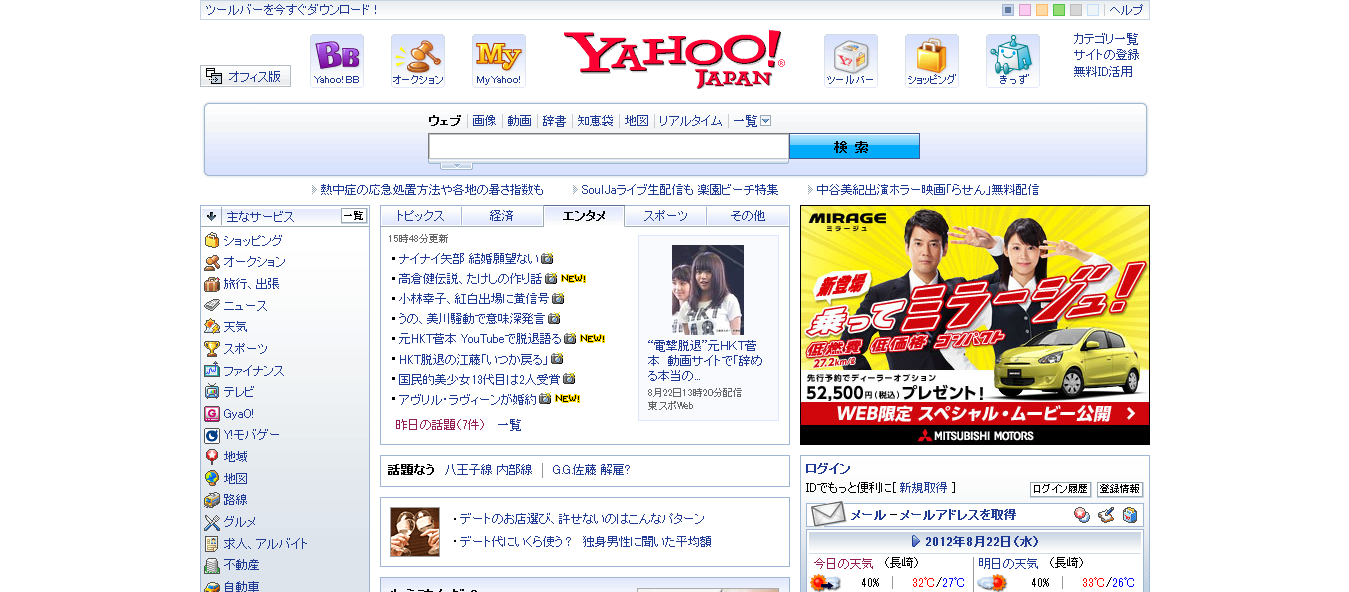Select the リアルタイム search tab
This screenshot has width=1349, height=592.
[x=690, y=121]
